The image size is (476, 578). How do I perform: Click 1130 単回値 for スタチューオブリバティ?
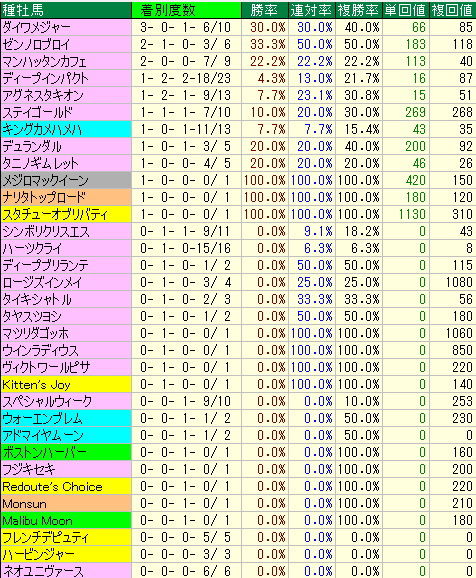412,214
